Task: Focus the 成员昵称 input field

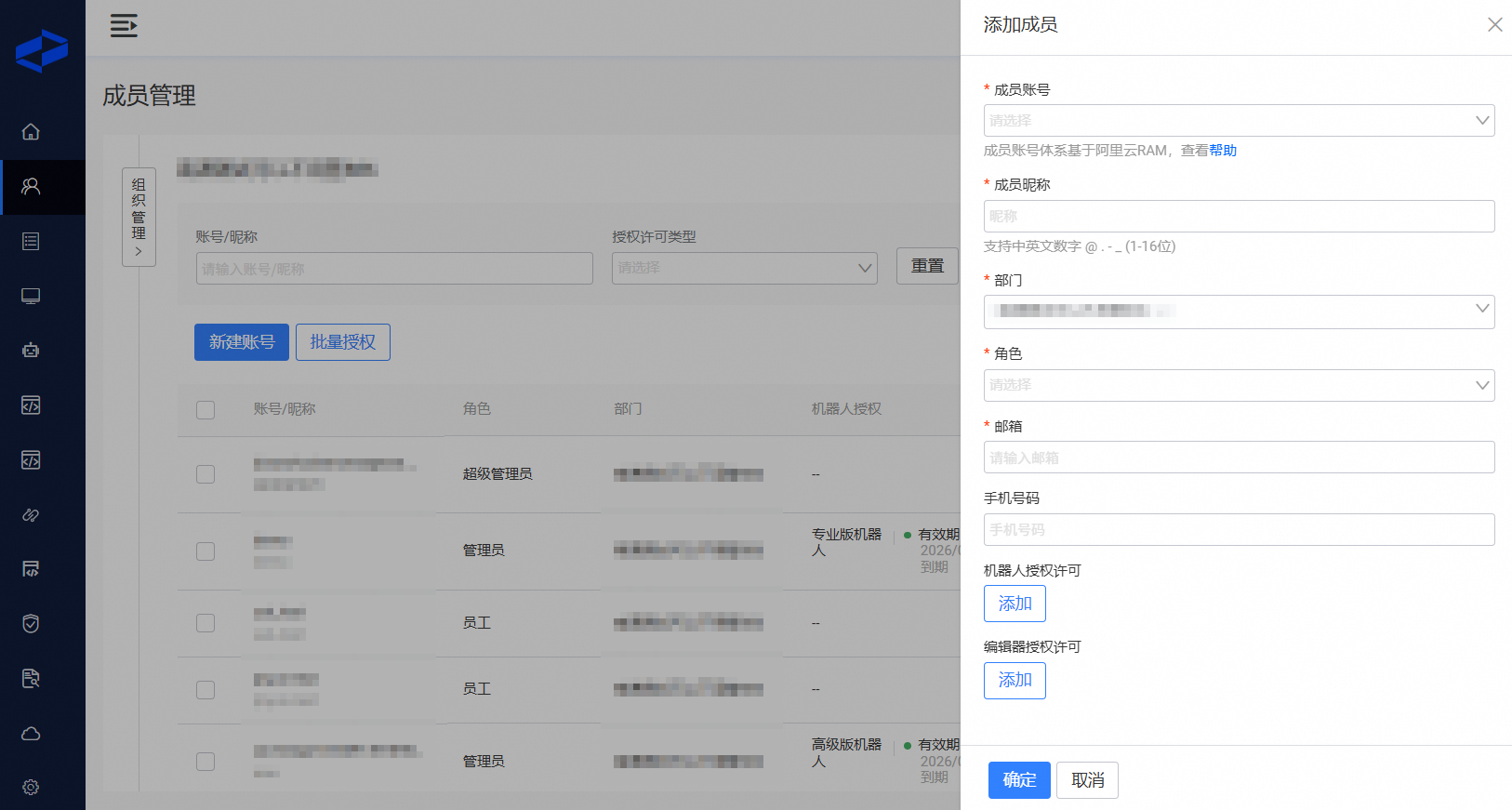Action: [1240, 217]
